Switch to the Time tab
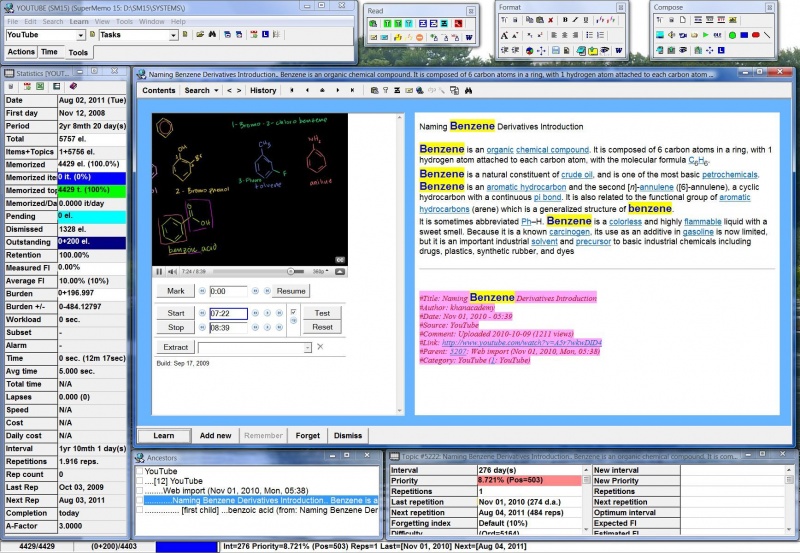The image size is (800, 553). pos(49,52)
